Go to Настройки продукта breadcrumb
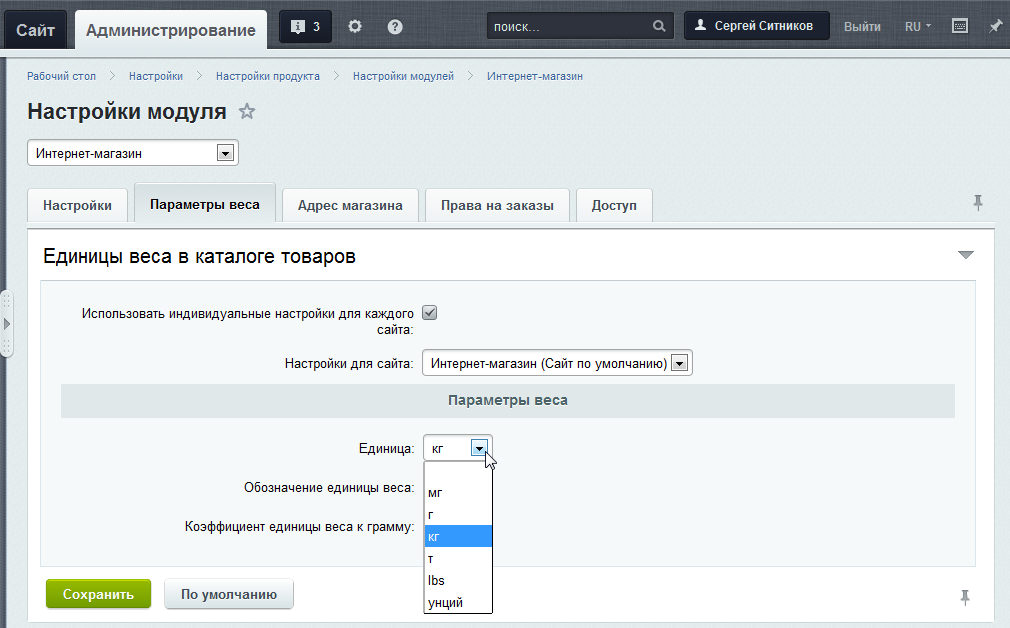This screenshot has width=1010, height=628. (268, 76)
